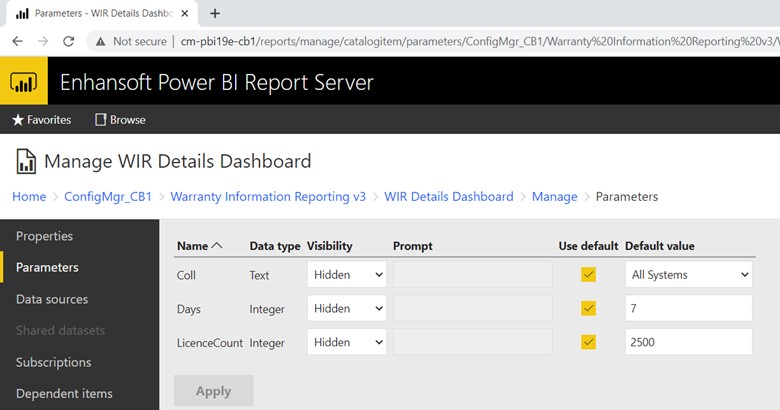Toggle Use default checkbox for Days
This screenshot has height=410, width=780.
tap(588, 308)
